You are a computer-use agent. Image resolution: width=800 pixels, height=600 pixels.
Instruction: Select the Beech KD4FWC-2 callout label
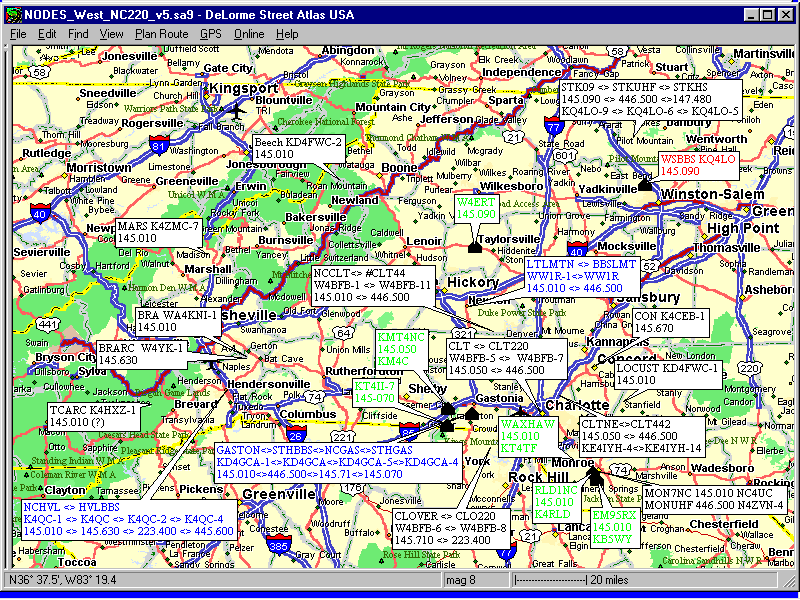pos(298,148)
